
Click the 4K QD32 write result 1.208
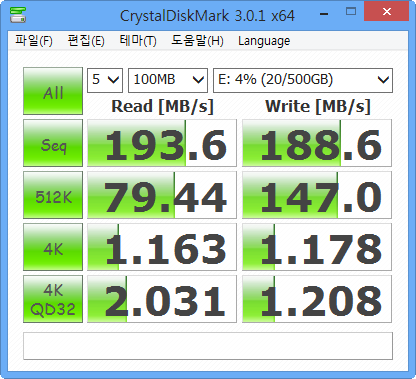coord(317,299)
